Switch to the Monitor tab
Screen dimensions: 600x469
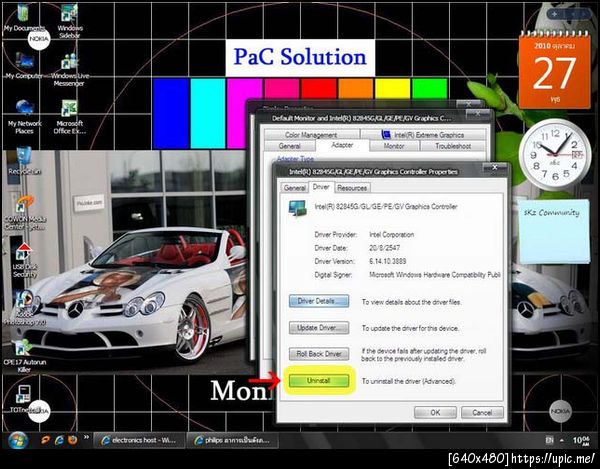point(394,146)
